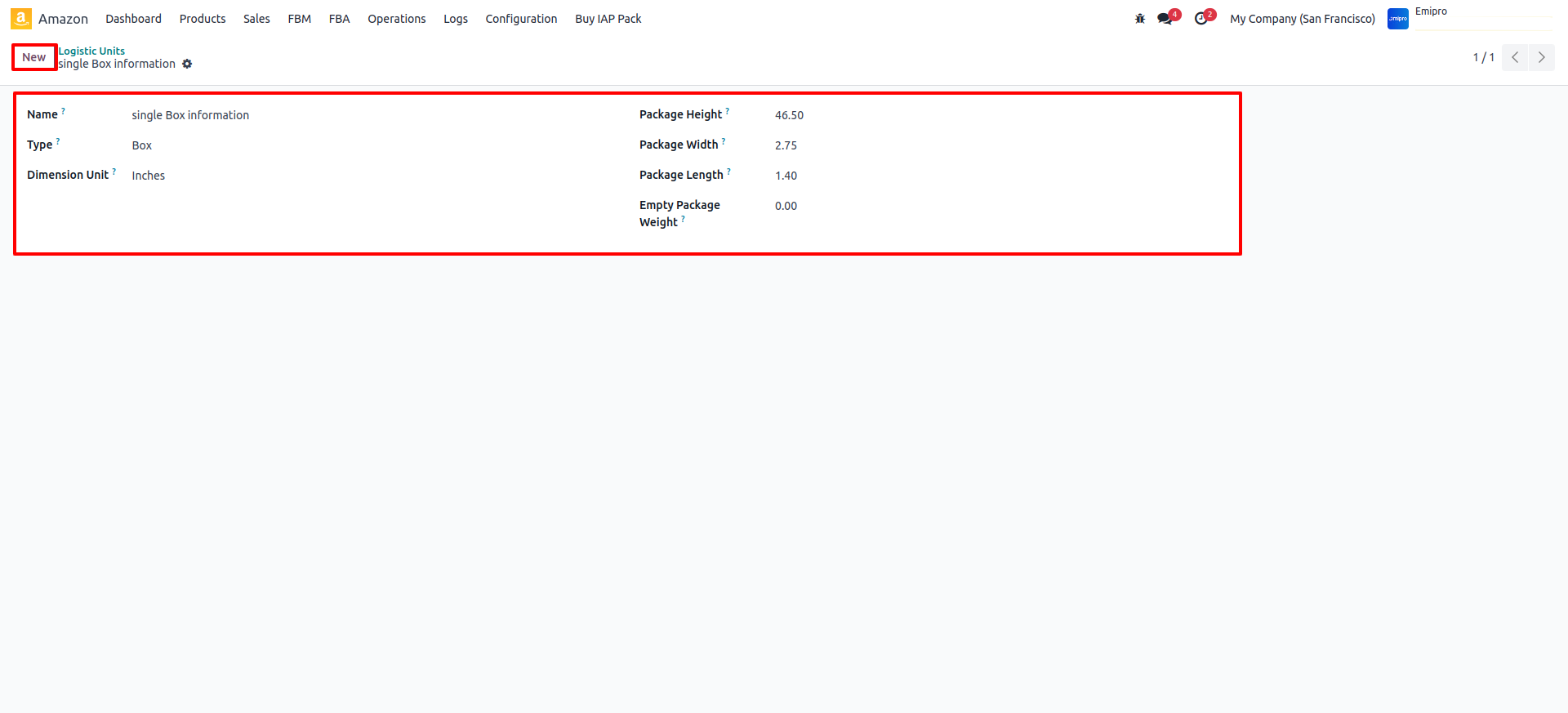Follow the Logistic Units breadcrumb link
Image resolution: width=1568 pixels, height=713 pixels.
click(91, 51)
